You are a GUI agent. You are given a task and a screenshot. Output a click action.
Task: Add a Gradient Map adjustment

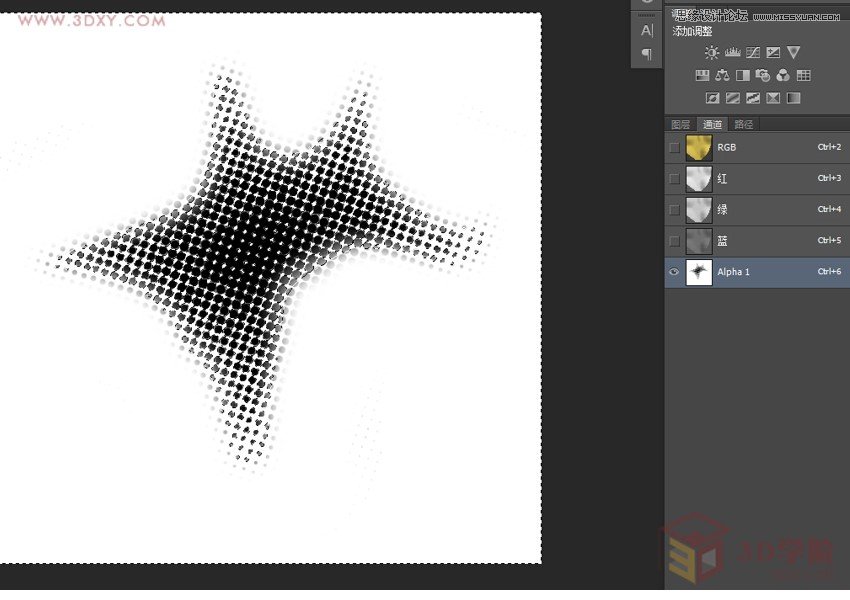click(x=793, y=98)
